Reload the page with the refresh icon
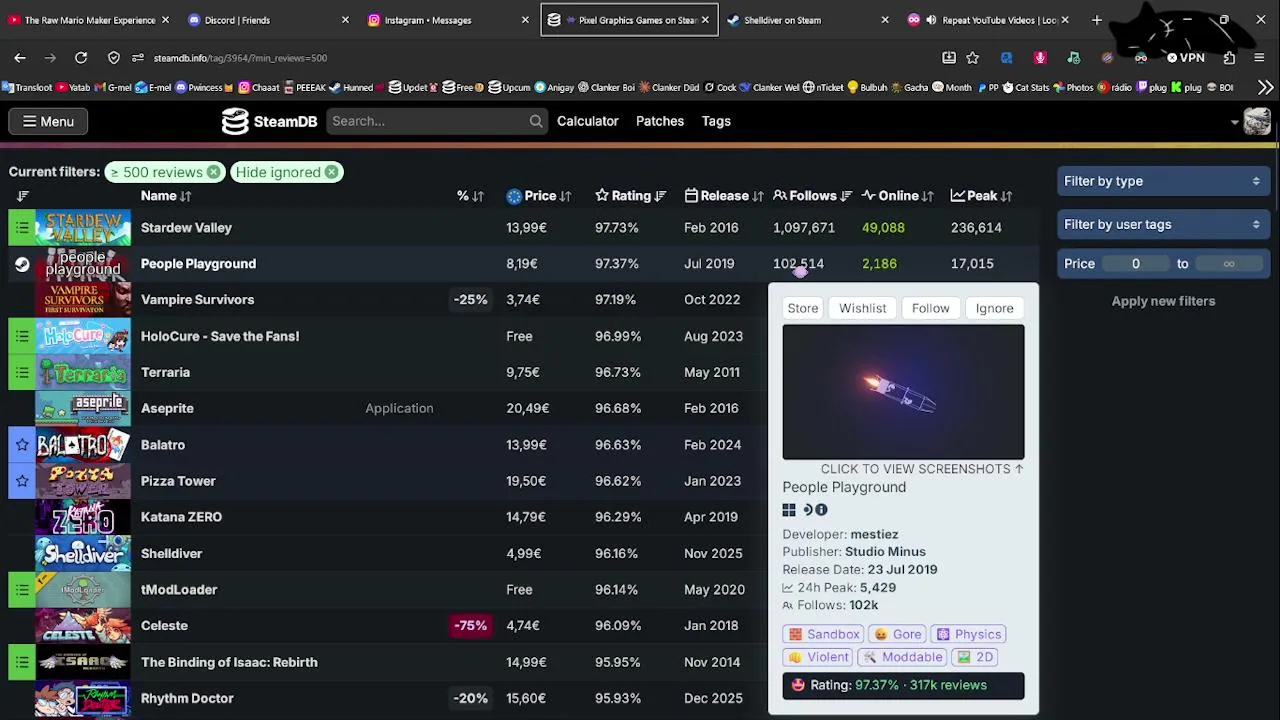This screenshot has height=720, width=1280. [81, 58]
